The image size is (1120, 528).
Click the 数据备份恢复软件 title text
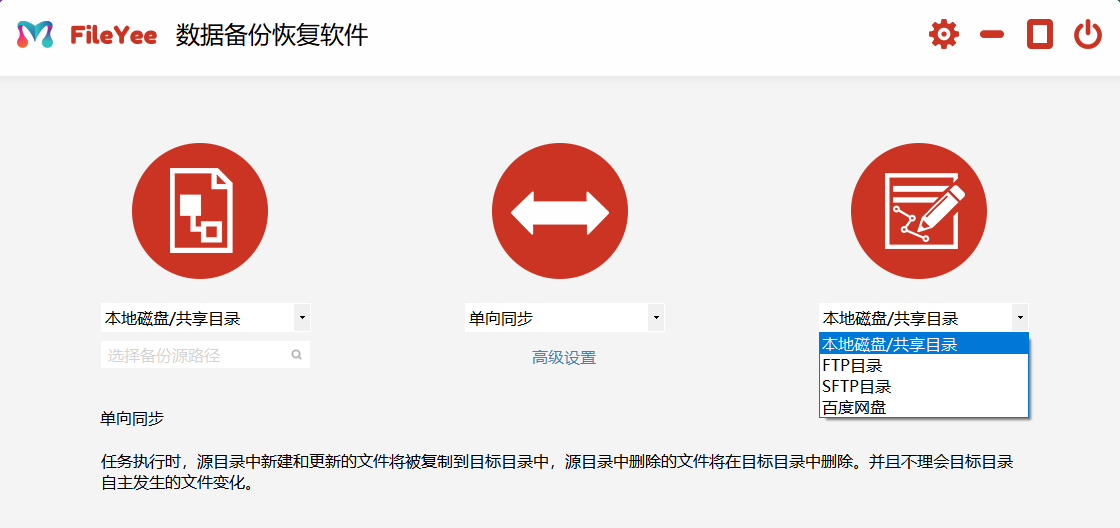(272, 35)
